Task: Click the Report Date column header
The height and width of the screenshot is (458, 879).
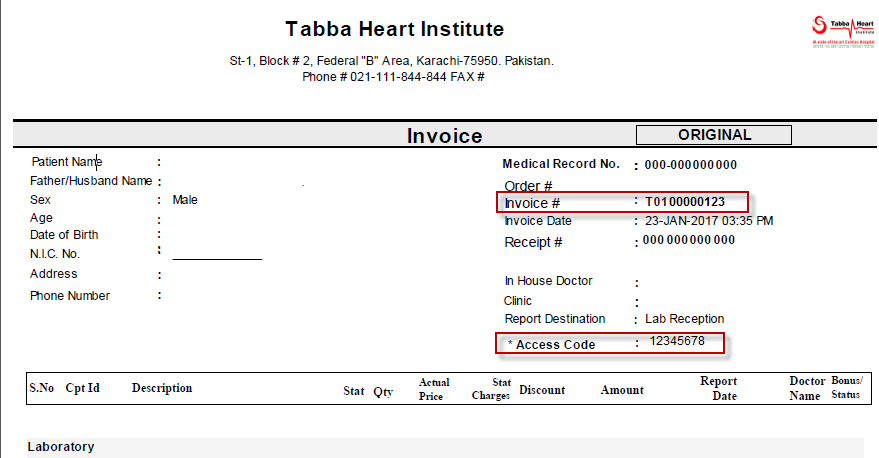Action: (x=719, y=388)
